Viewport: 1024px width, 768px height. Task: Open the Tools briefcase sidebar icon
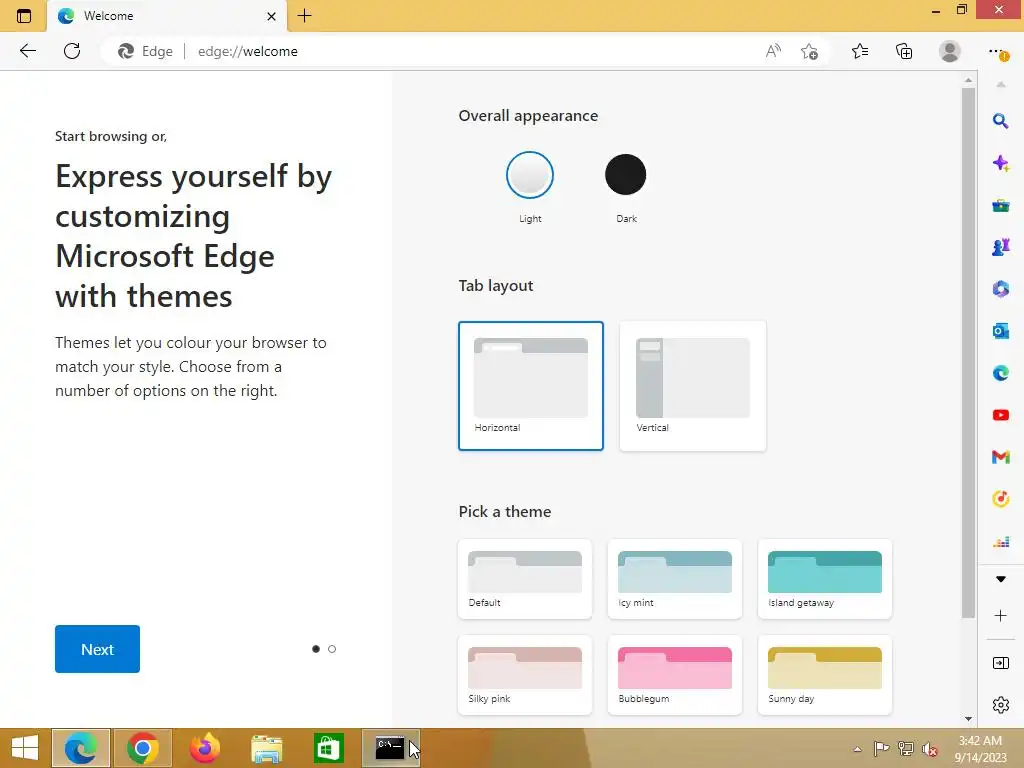pyautogui.click(x=1000, y=205)
